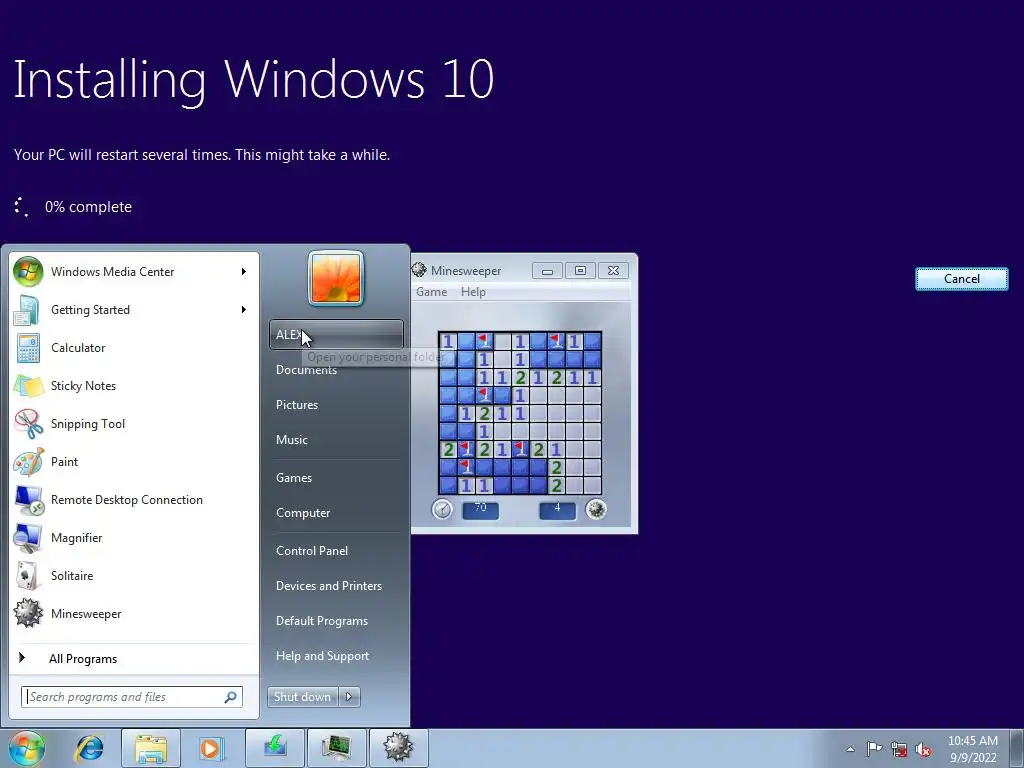
Task: Open Solitaire game
Action: (x=134, y=575)
